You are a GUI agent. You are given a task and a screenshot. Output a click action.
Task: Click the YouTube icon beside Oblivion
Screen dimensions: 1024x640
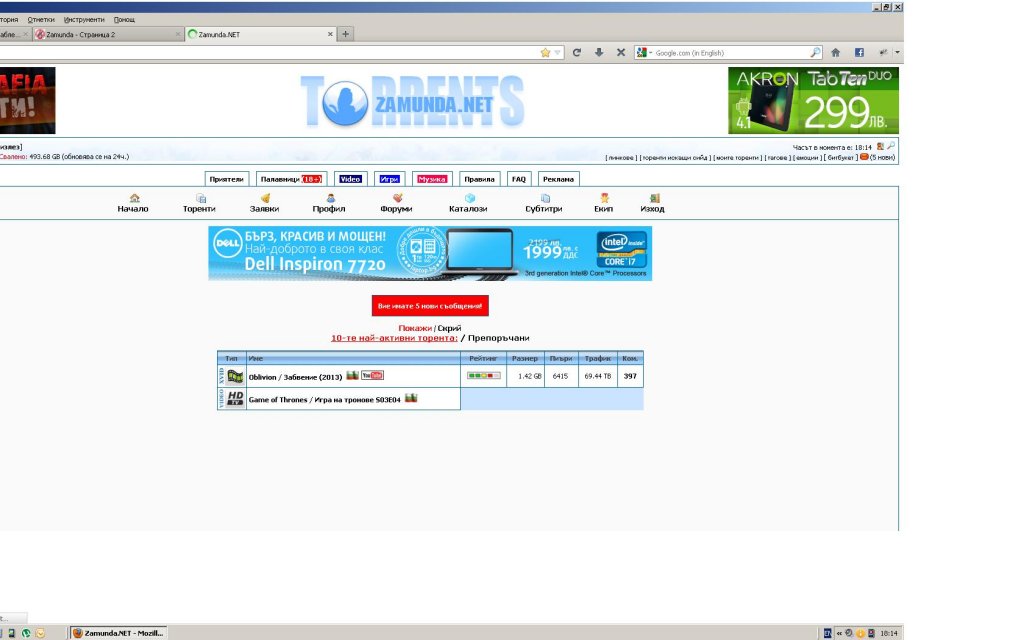point(372,375)
